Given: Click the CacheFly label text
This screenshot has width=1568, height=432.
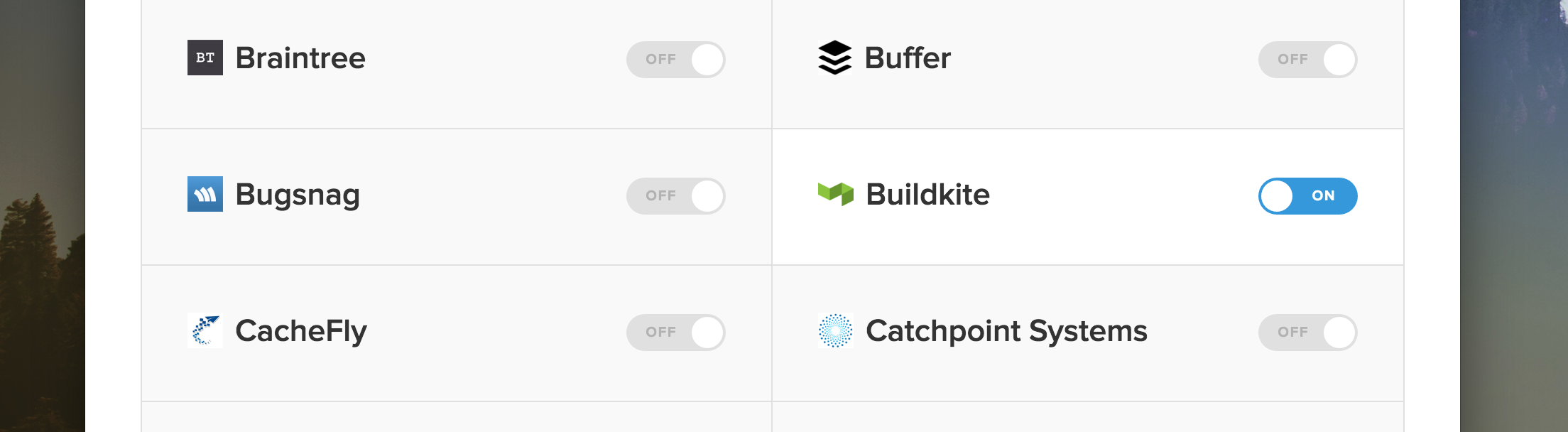Looking at the screenshot, I should click(x=301, y=330).
